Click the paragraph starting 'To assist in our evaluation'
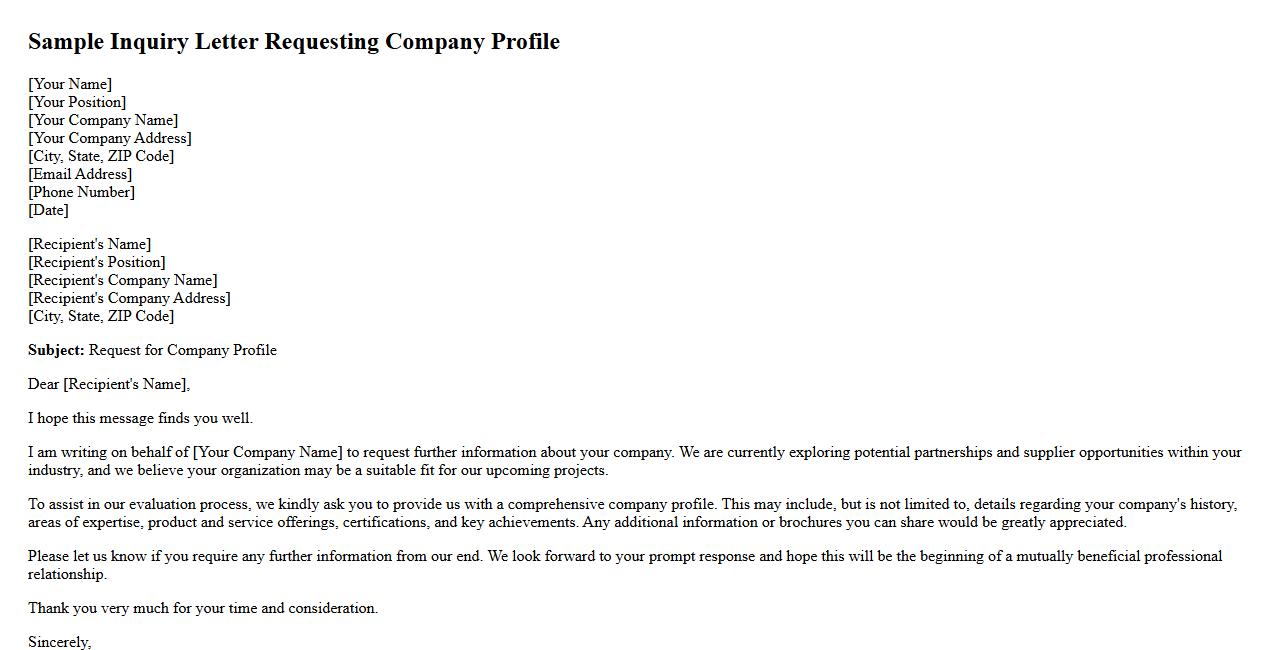This screenshot has height=650, width=1278. click(632, 513)
